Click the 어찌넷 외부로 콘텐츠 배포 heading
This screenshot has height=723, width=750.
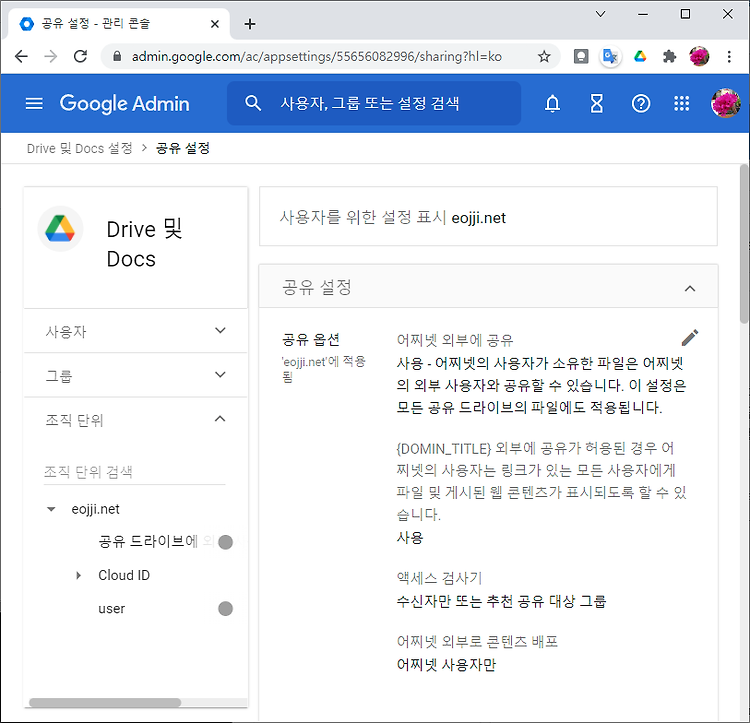pos(477,642)
